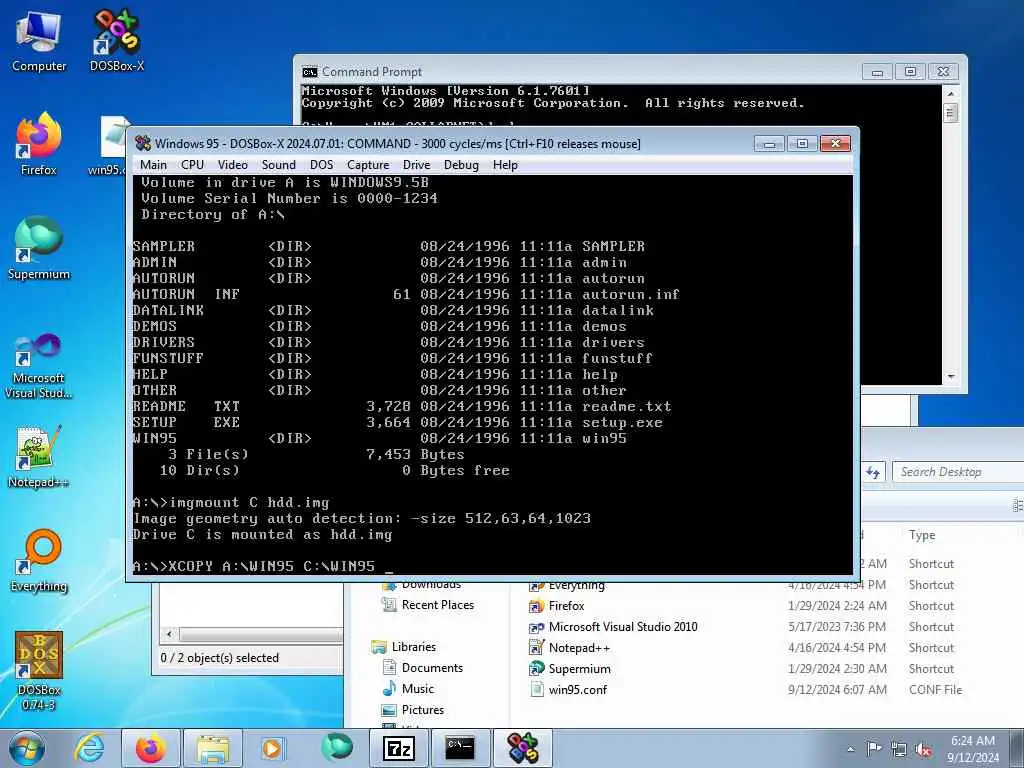
Task: Open Supermium from the taskbar
Action: tap(336, 748)
